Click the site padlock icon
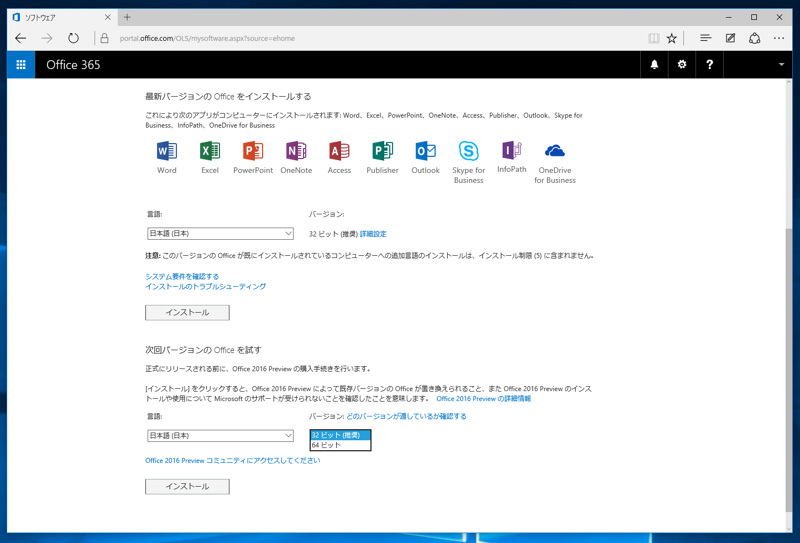This screenshot has width=800, height=543. click(x=104, y=38)
